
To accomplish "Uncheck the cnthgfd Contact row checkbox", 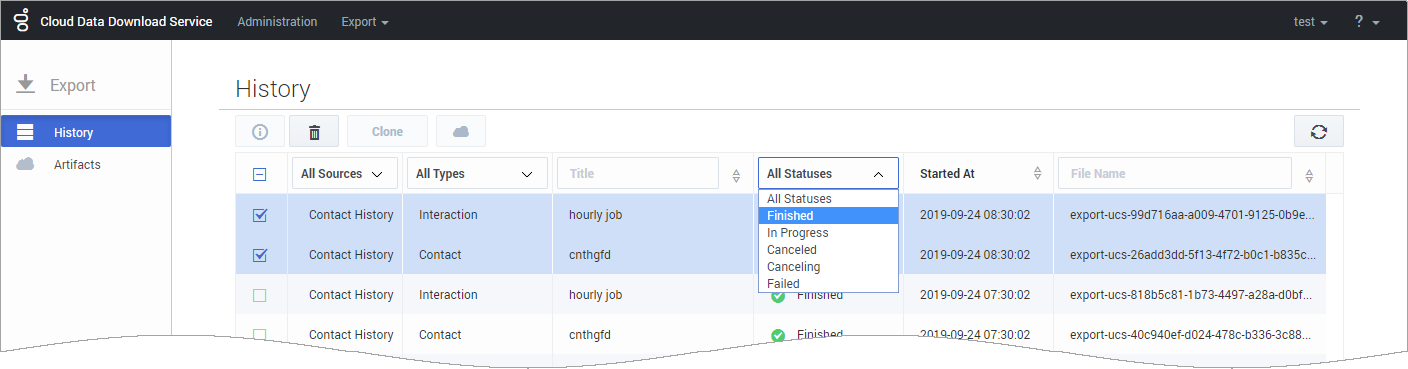I will point(260,255).
